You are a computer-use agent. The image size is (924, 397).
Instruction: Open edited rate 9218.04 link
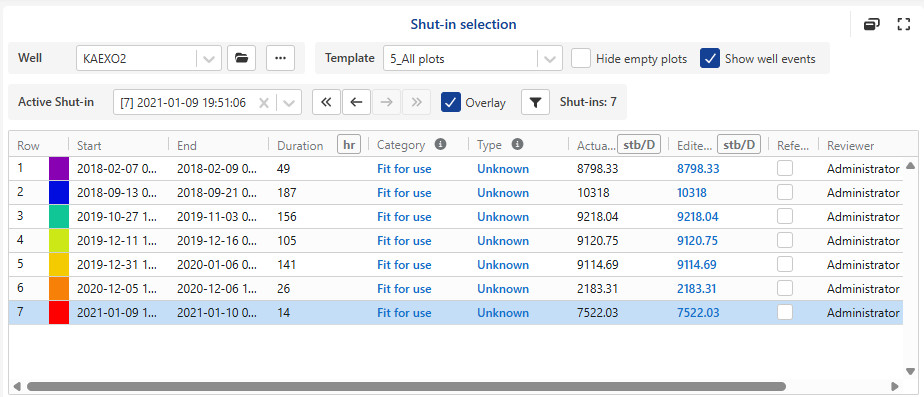[698, 217]
